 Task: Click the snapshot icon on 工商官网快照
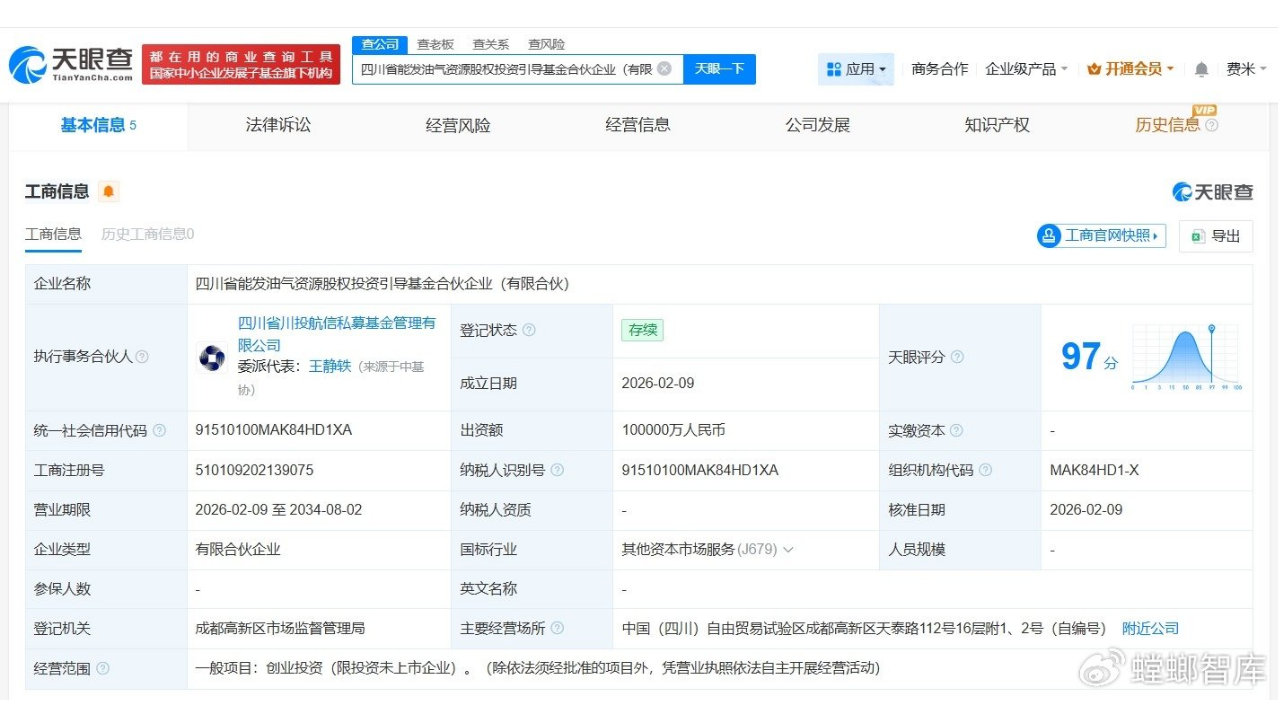point(1049,236)
